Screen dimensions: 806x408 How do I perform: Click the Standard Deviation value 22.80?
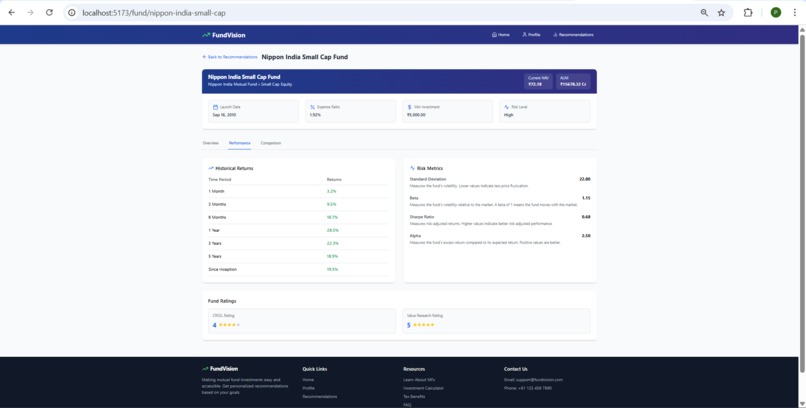coord(585,179)
